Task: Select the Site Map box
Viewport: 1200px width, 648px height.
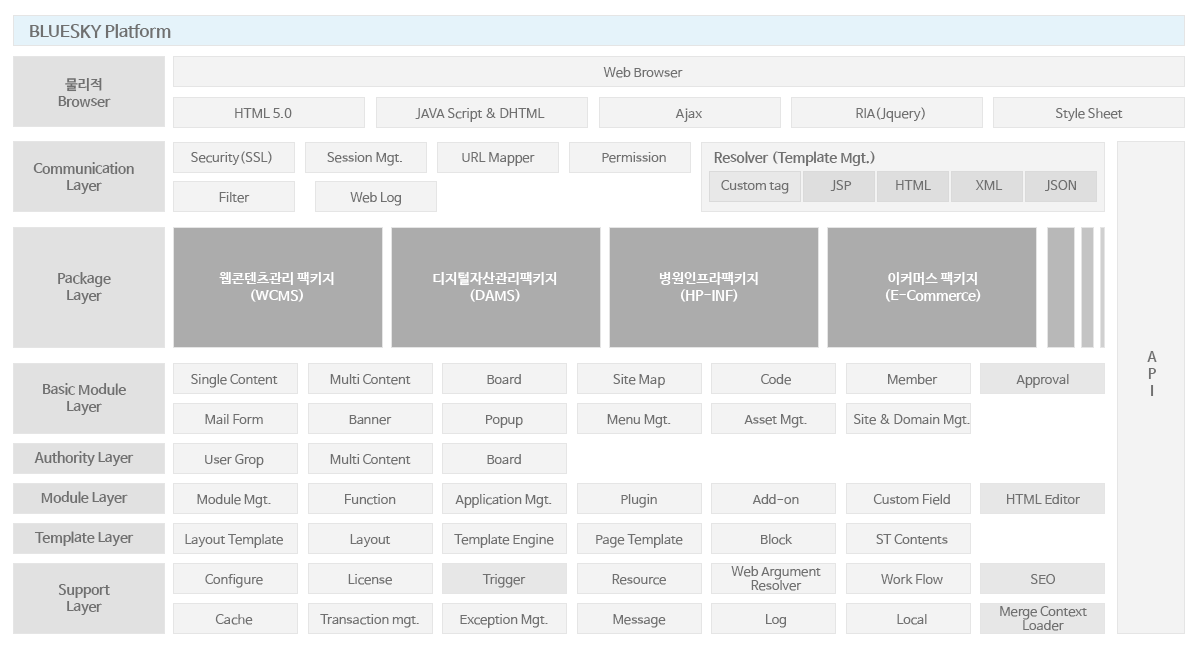Action: pos(639,379)
